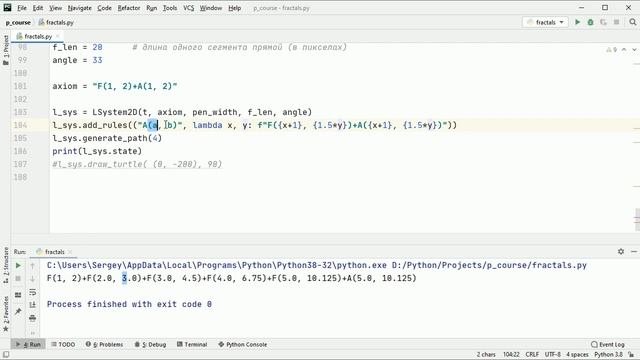Open the Tools menu
This screenshot has width=640, height=360.
tap(170, 8)
